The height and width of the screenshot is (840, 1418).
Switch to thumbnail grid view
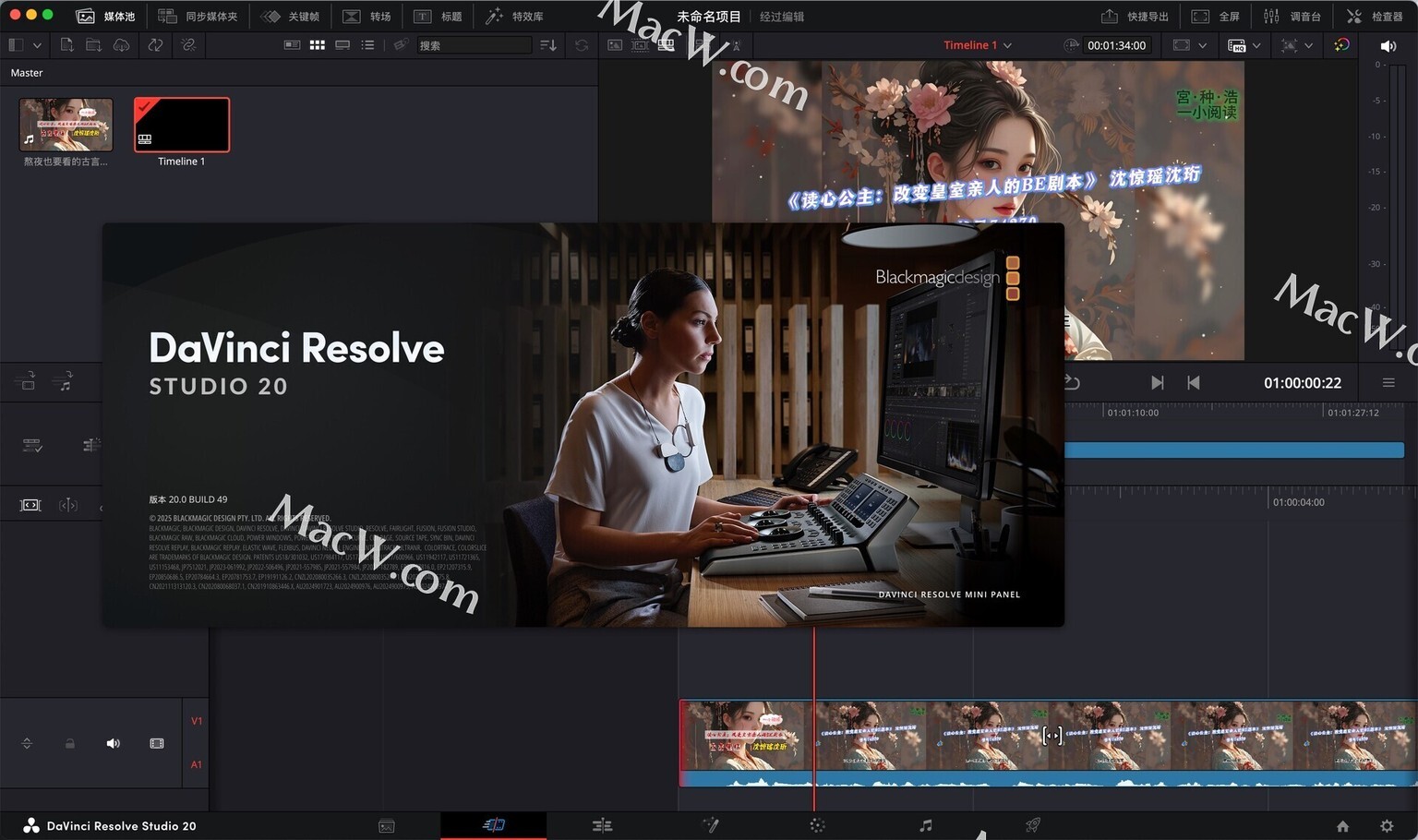(x=318, y=44)
